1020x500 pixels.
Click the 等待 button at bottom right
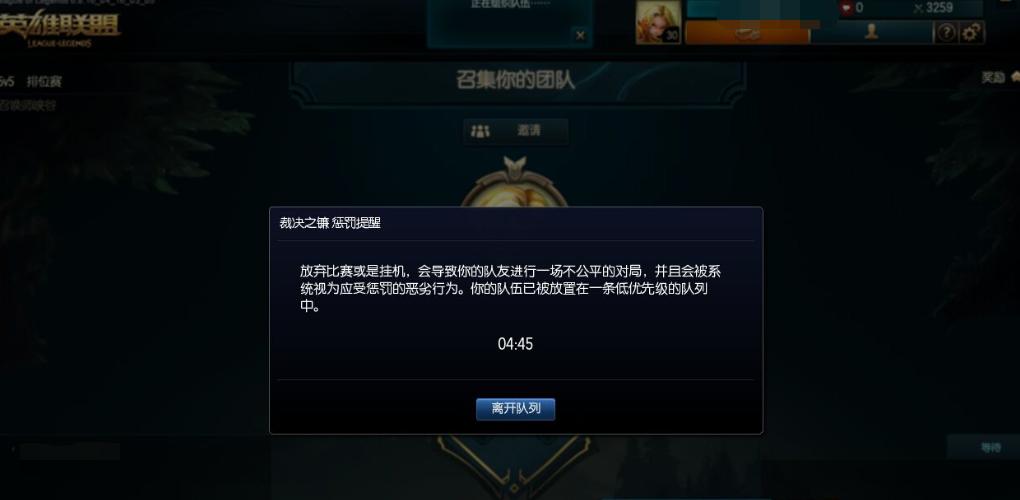(x=989, y=447)
